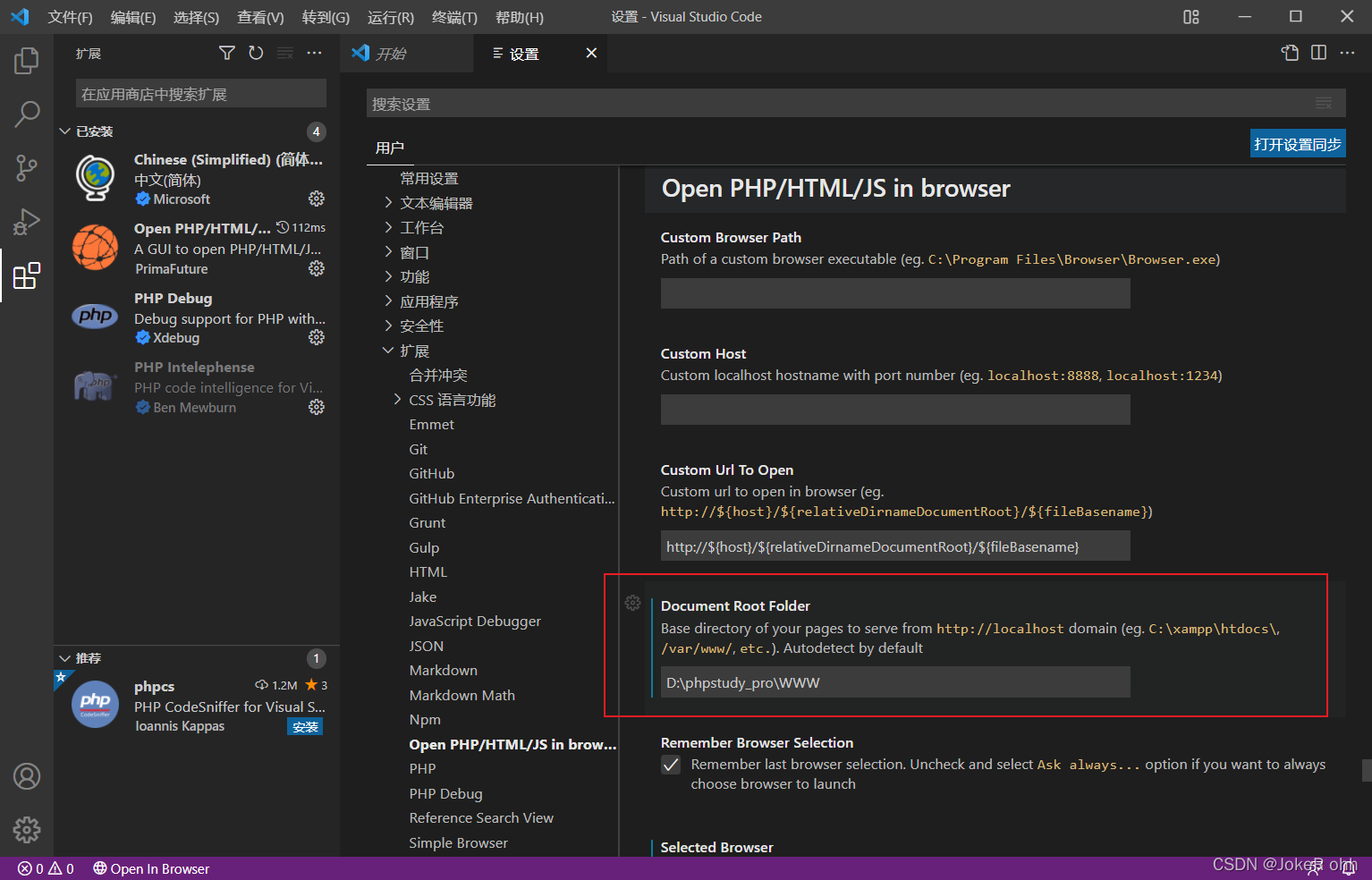The image size is (1372, 880).
Task: Open the PHP Debug extension icon
Action: coord(95,317)
